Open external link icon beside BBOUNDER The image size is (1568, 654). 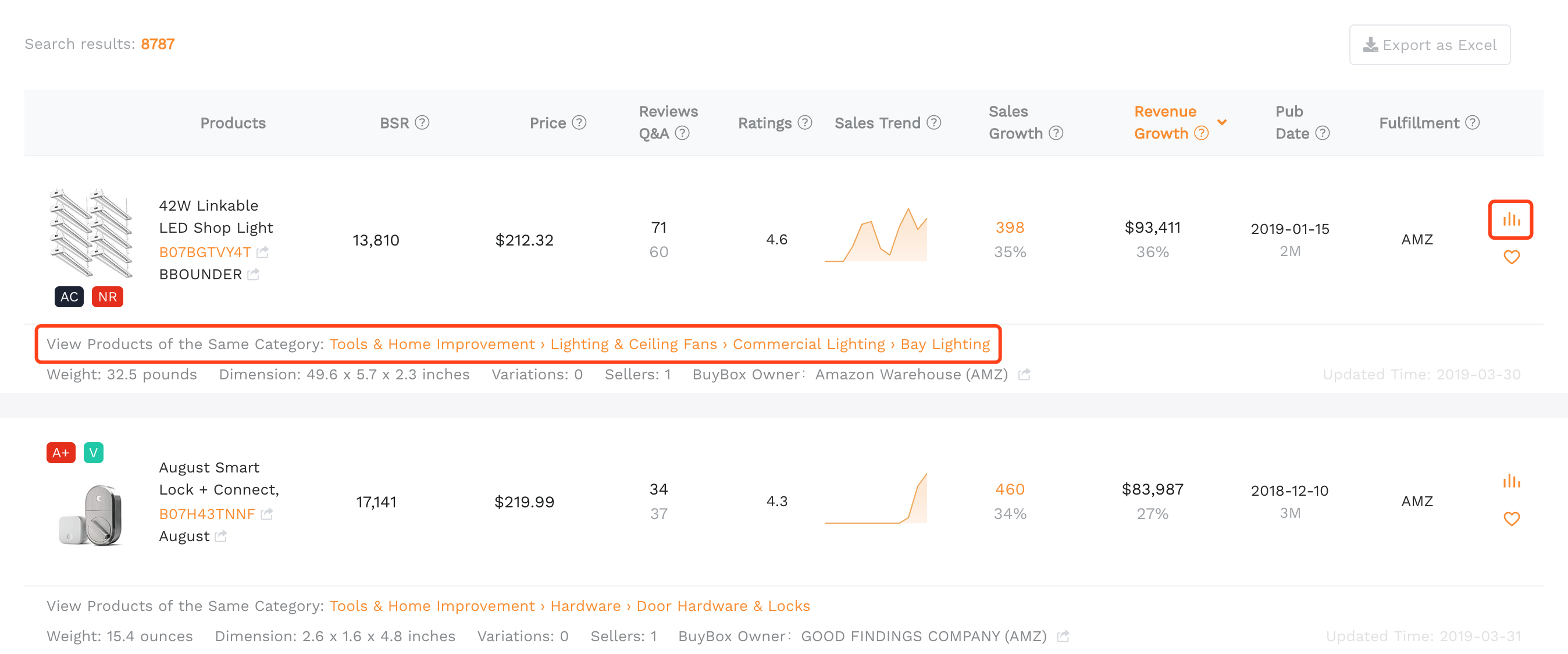pyautogui.click(x=253, y=274)
